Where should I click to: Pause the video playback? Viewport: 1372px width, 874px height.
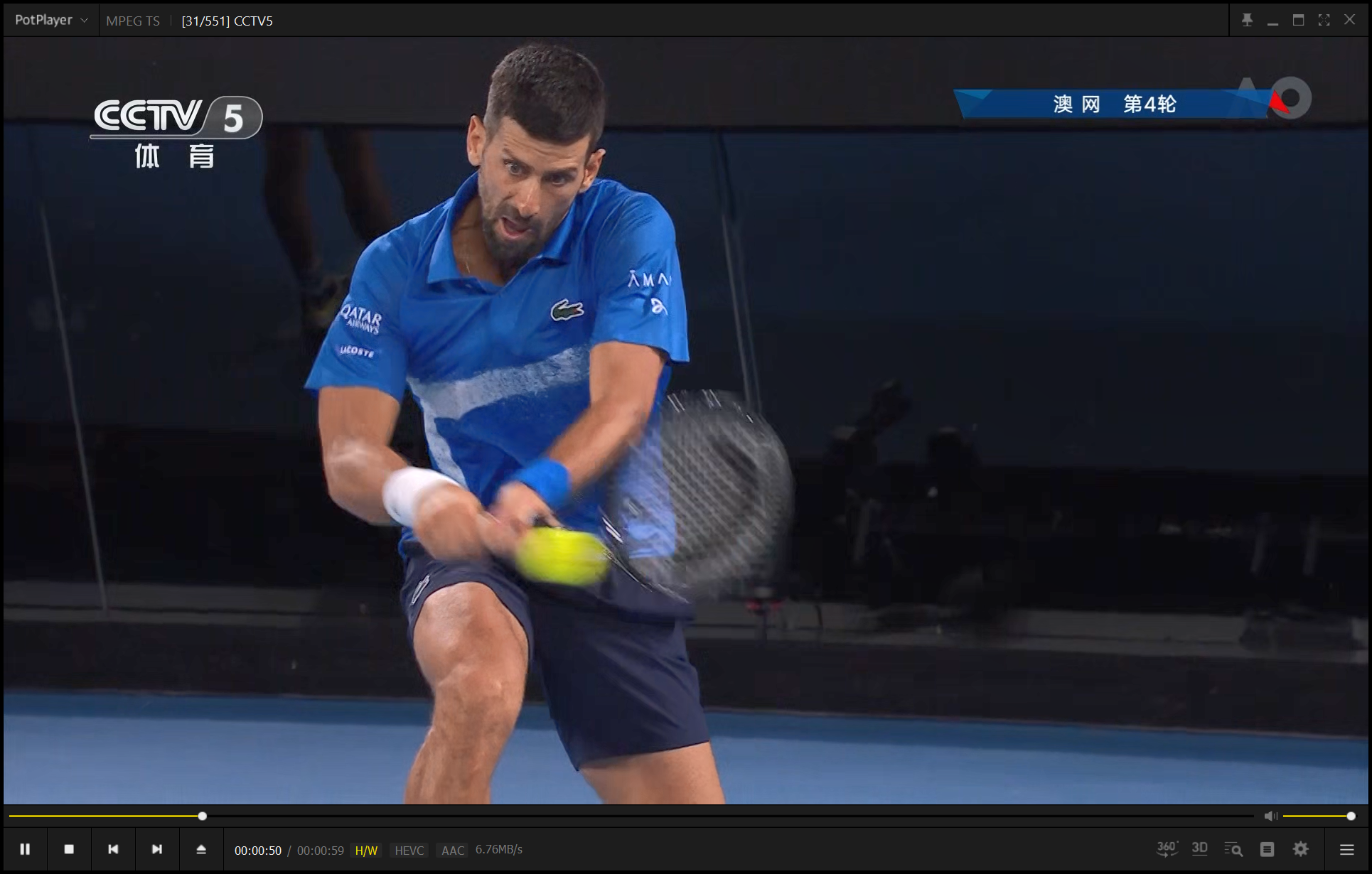25,849
